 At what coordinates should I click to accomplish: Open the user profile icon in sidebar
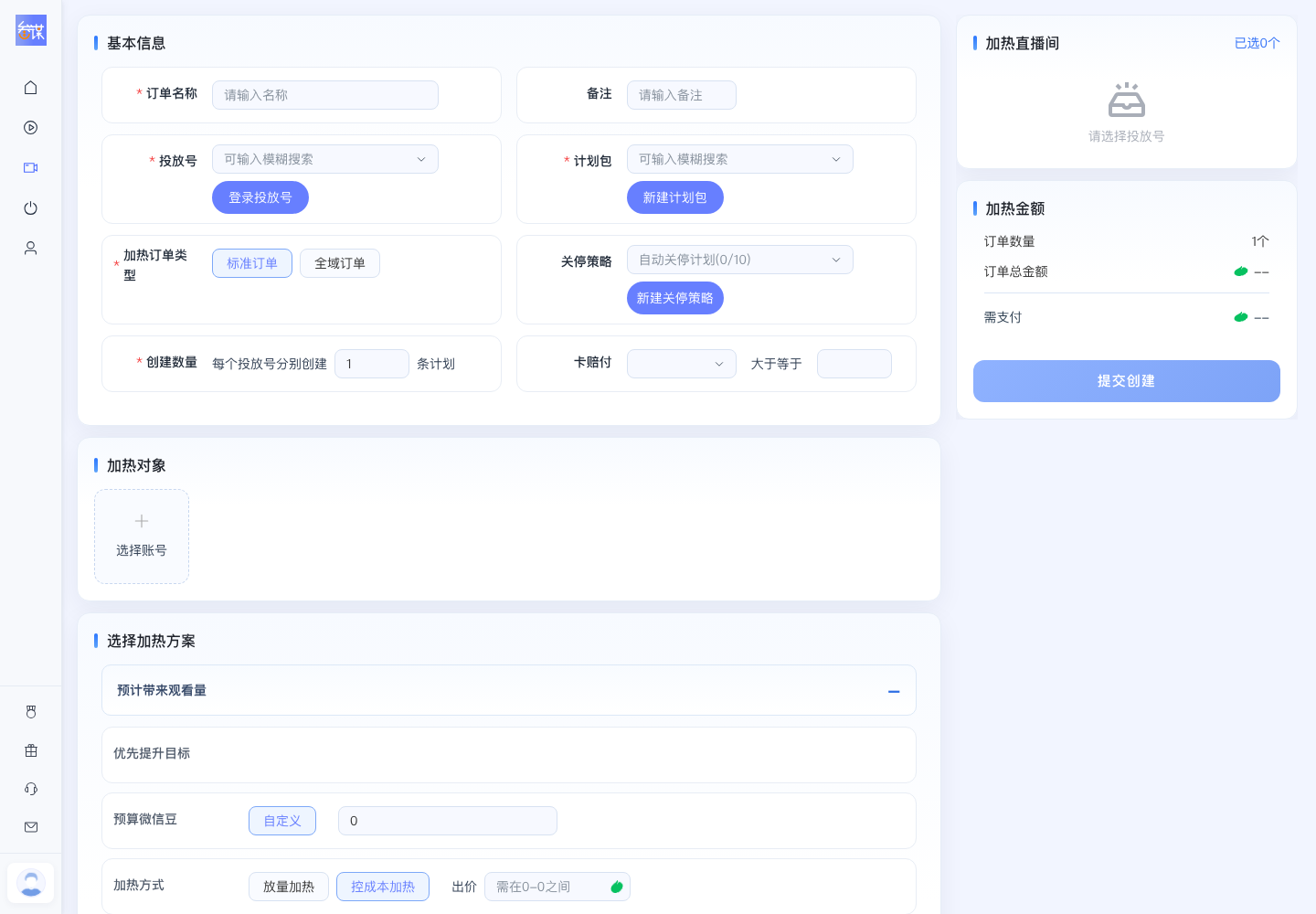[x=30, y=249]
